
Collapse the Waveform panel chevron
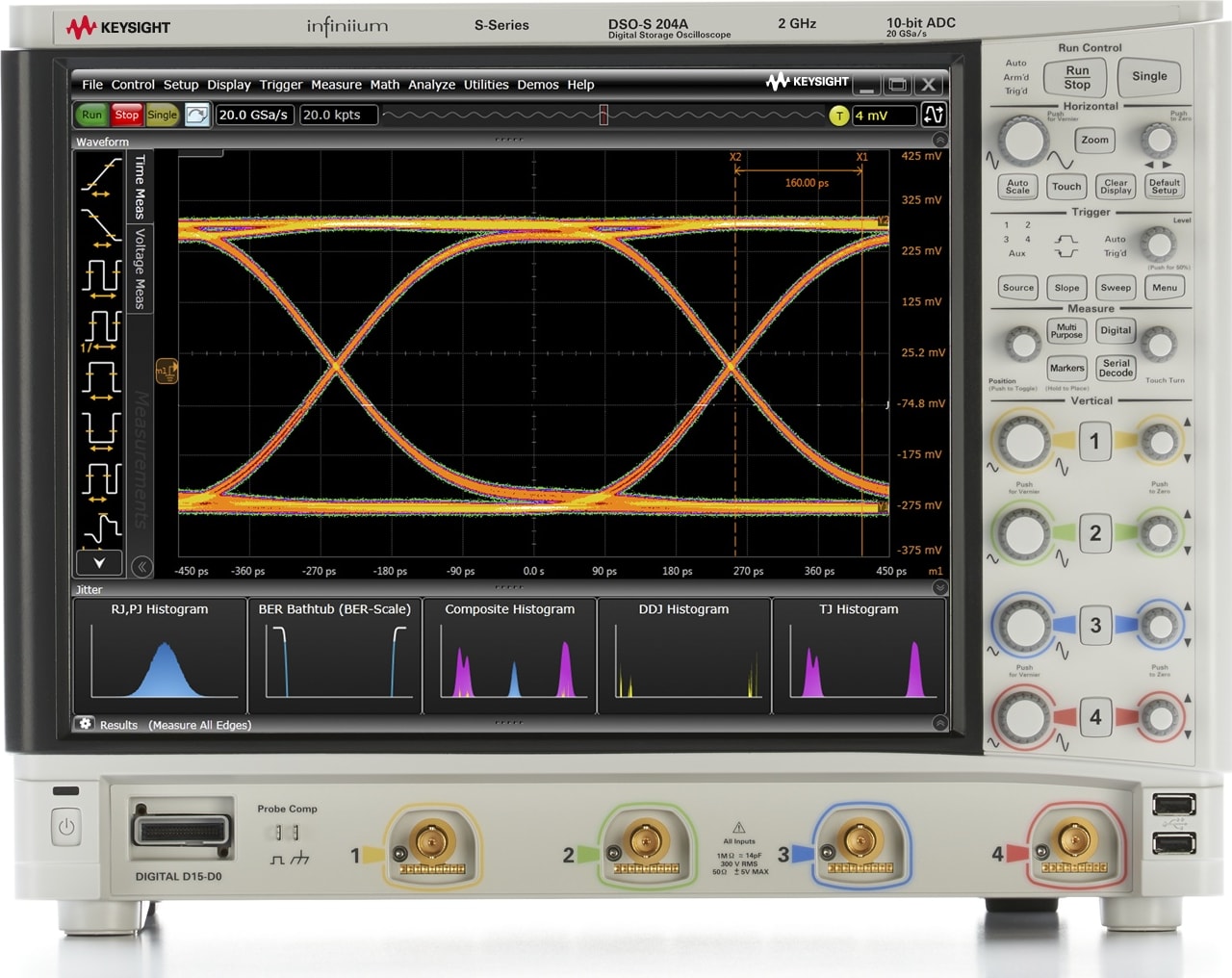click(939, 141)
